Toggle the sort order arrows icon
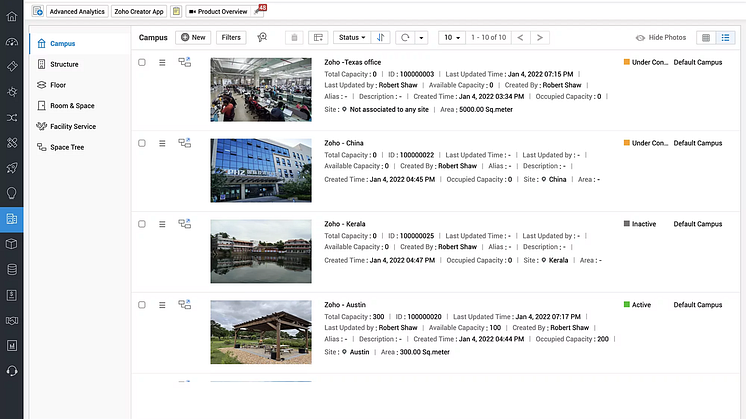 coord(380,38)
